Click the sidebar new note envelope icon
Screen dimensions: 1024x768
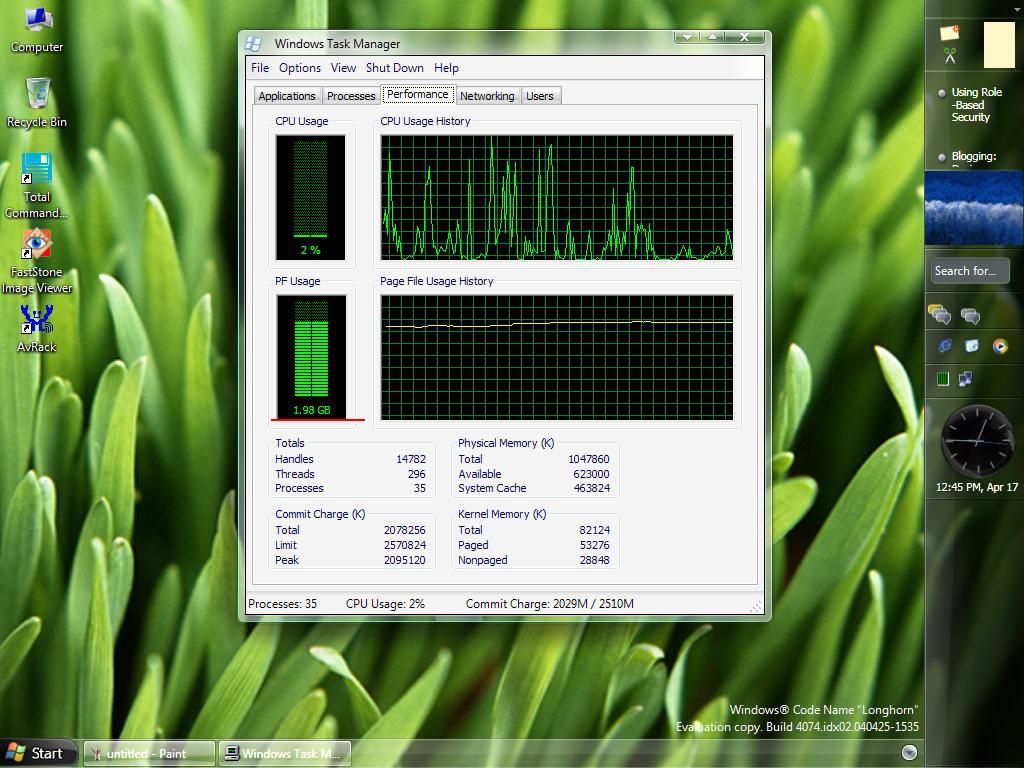click(949, 32)
